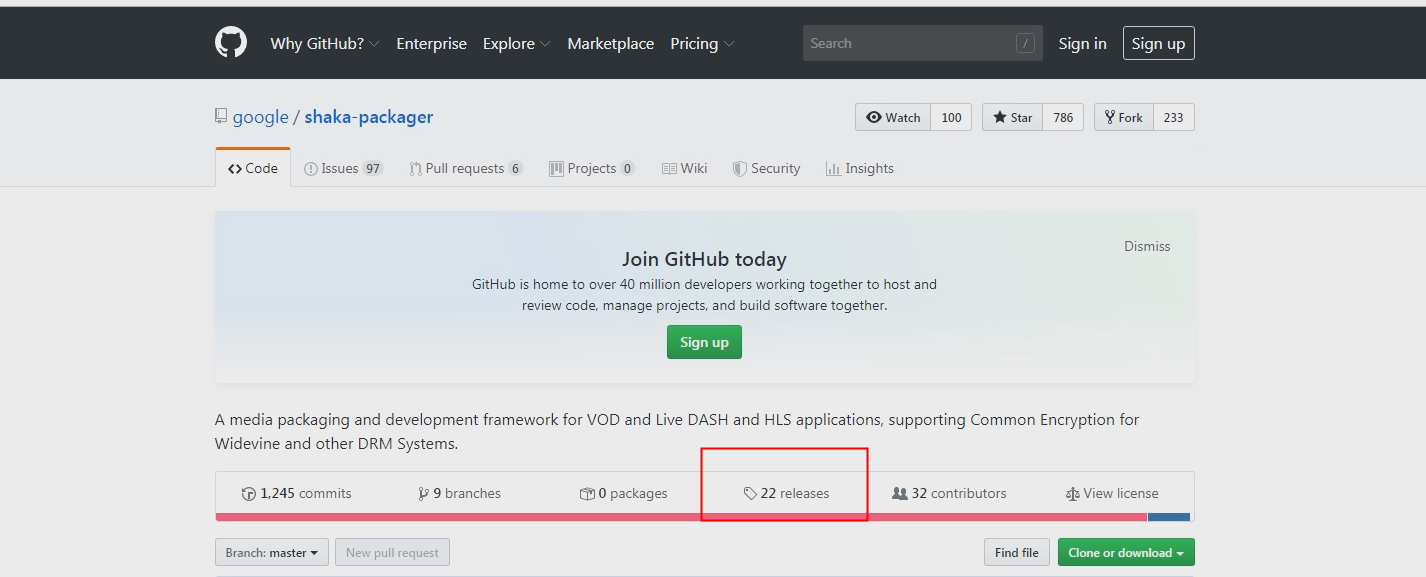Click the header Sign up button
The height and width of the screenshot is (577, 1426).
pos(1158,43)
